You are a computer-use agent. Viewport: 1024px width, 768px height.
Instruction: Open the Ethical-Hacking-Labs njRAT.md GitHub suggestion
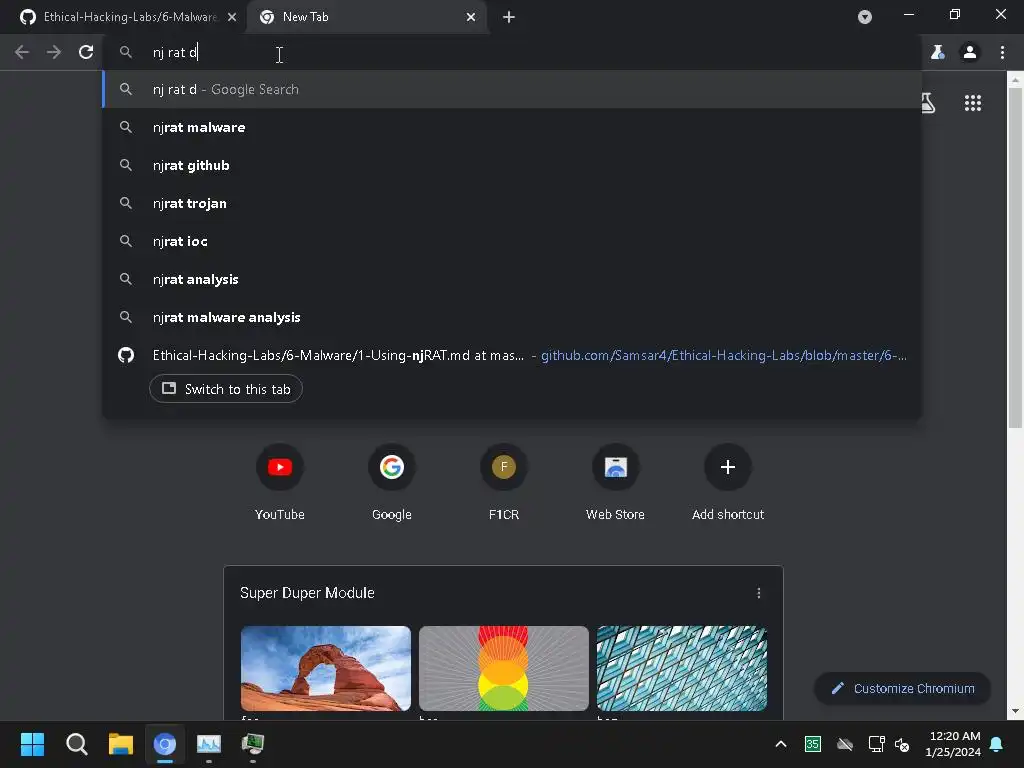click(513, 355)
